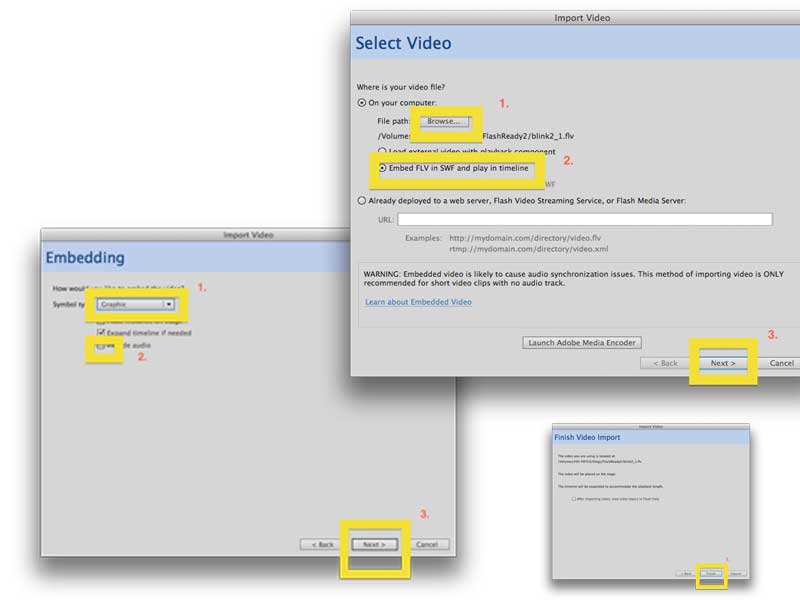The image size is (800, 600).
Task: Click the Browse... button for file path
Action: tap(444, 121)
